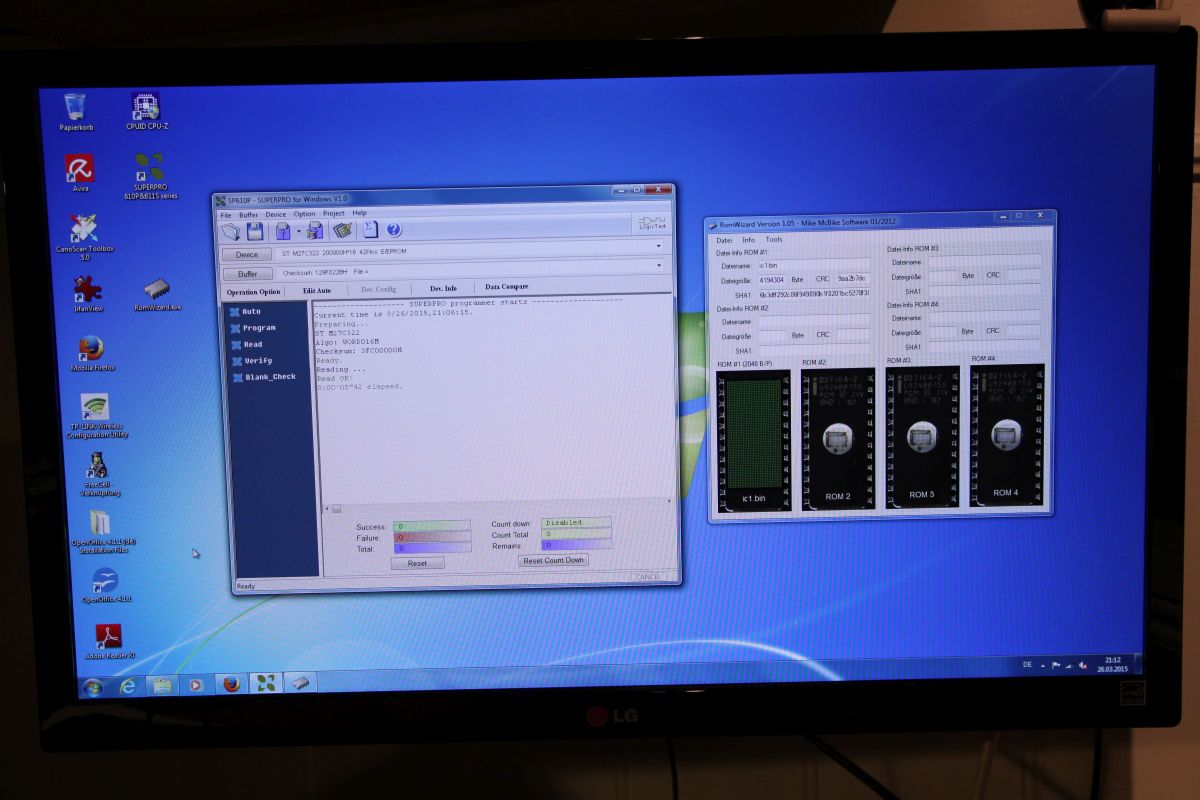This screenshot has height=800, width=1200.
Task: Click the ROM 2 chip image
Action: [x=837, y=439]
